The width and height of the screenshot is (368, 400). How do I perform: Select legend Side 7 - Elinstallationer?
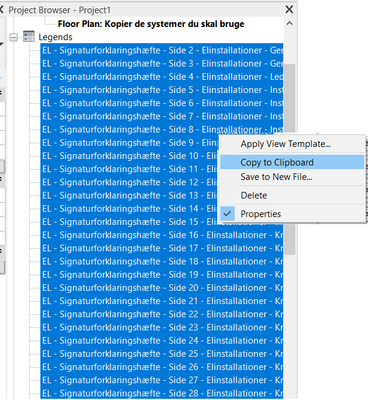tap(162, 116)
